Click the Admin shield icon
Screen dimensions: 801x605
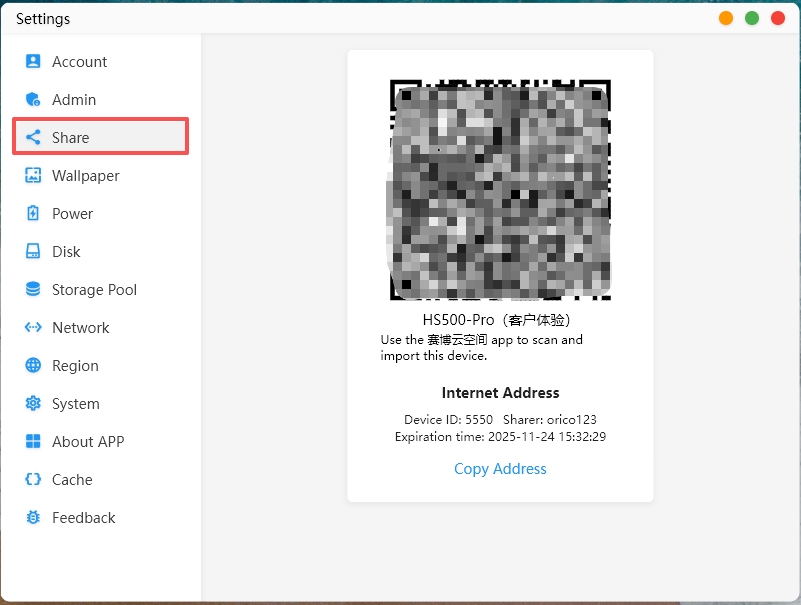point(33,99)
